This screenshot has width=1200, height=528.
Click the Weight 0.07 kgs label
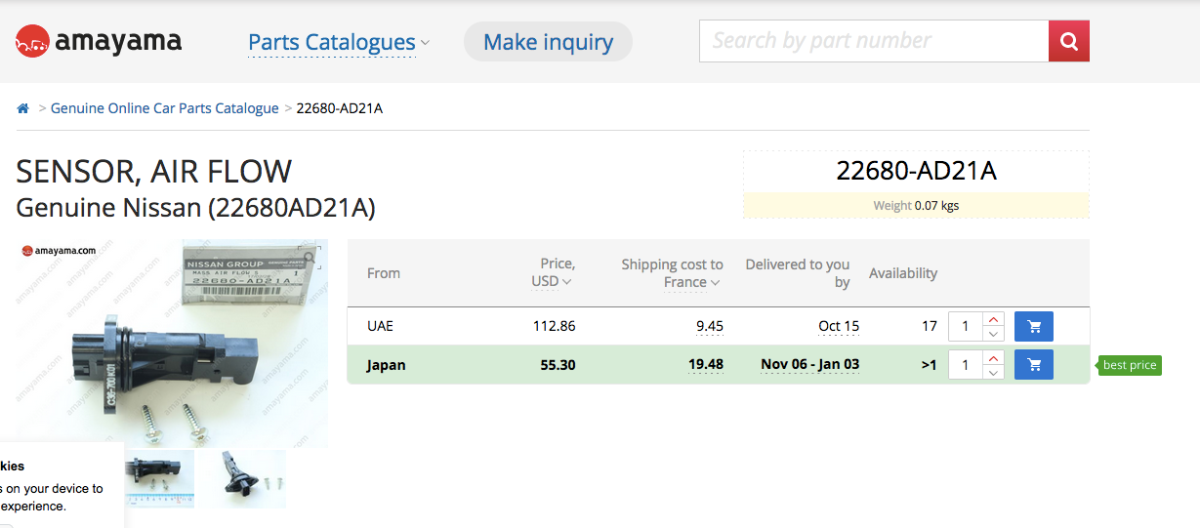tap(916, 206)
